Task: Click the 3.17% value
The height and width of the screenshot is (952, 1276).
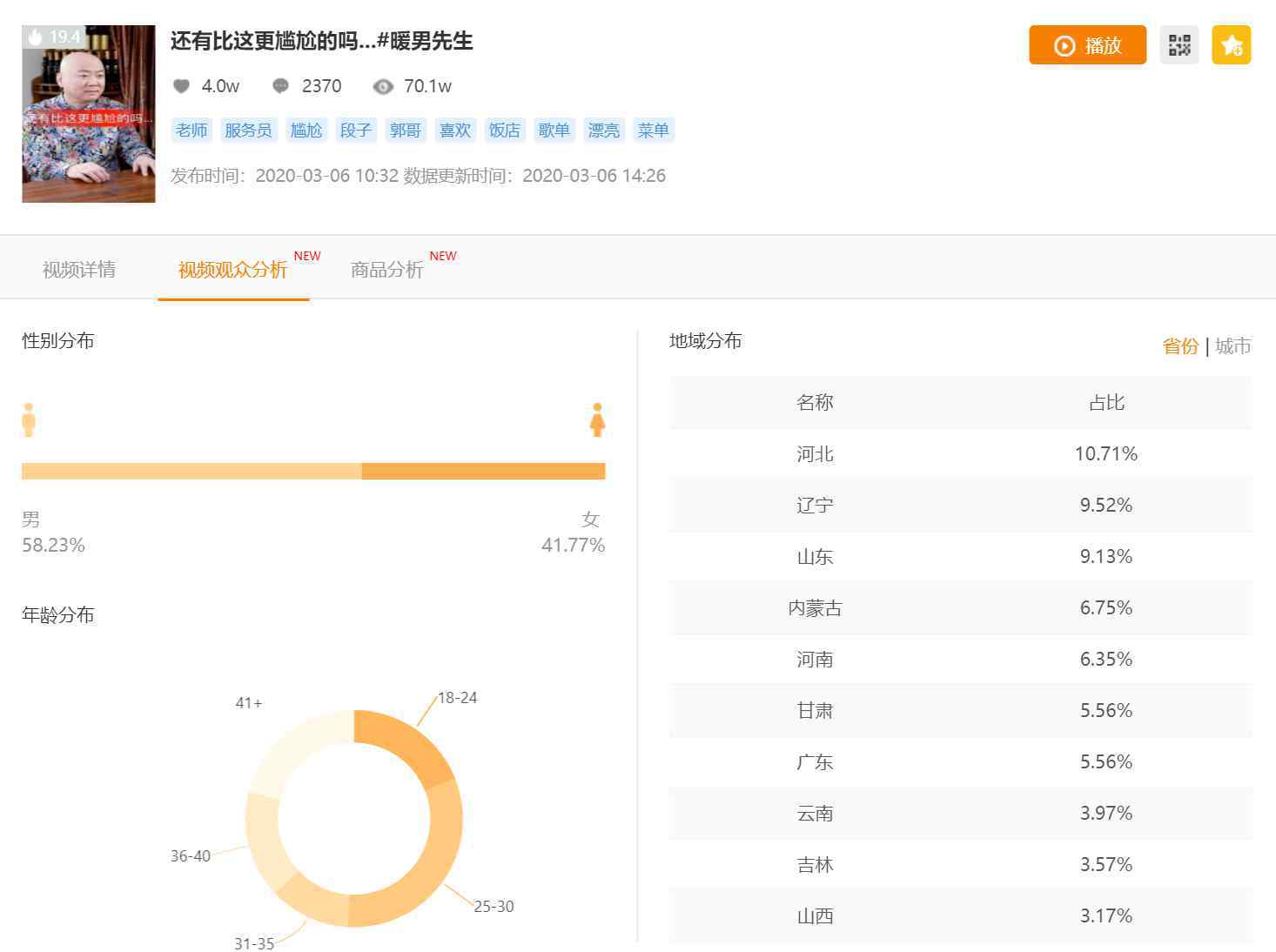Action: 1106,916
